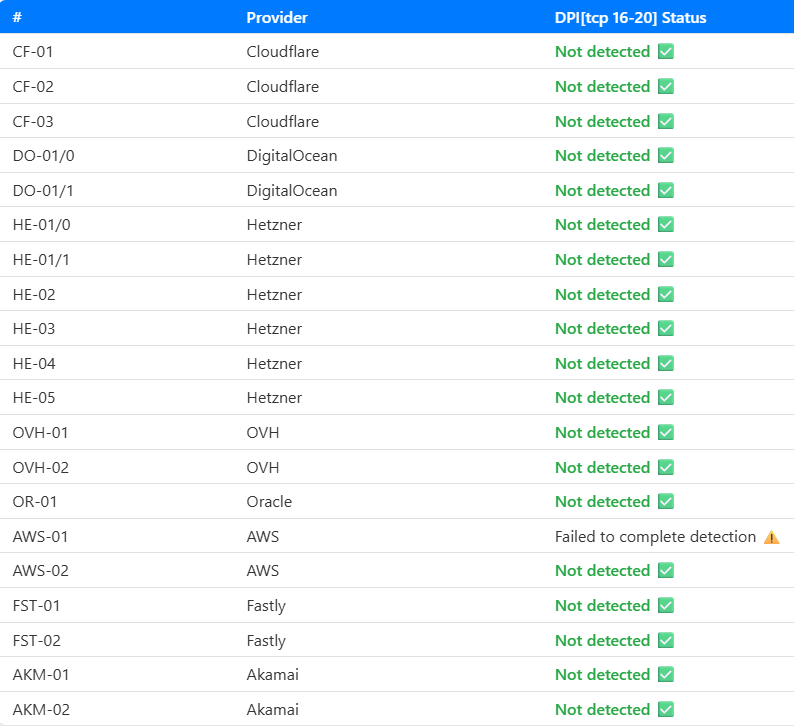The width and height of the screenshot is (794, 726).
Task: Click the green checkmark in AWS-02 row
Action: point(666,571)
